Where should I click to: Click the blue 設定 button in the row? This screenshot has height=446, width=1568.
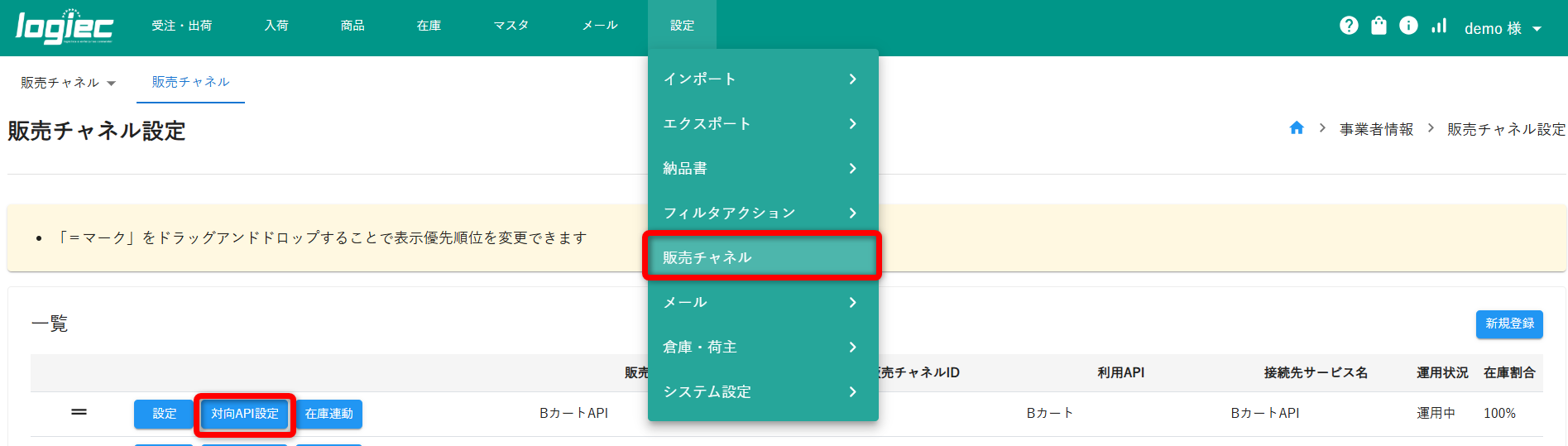pos(164,414)
